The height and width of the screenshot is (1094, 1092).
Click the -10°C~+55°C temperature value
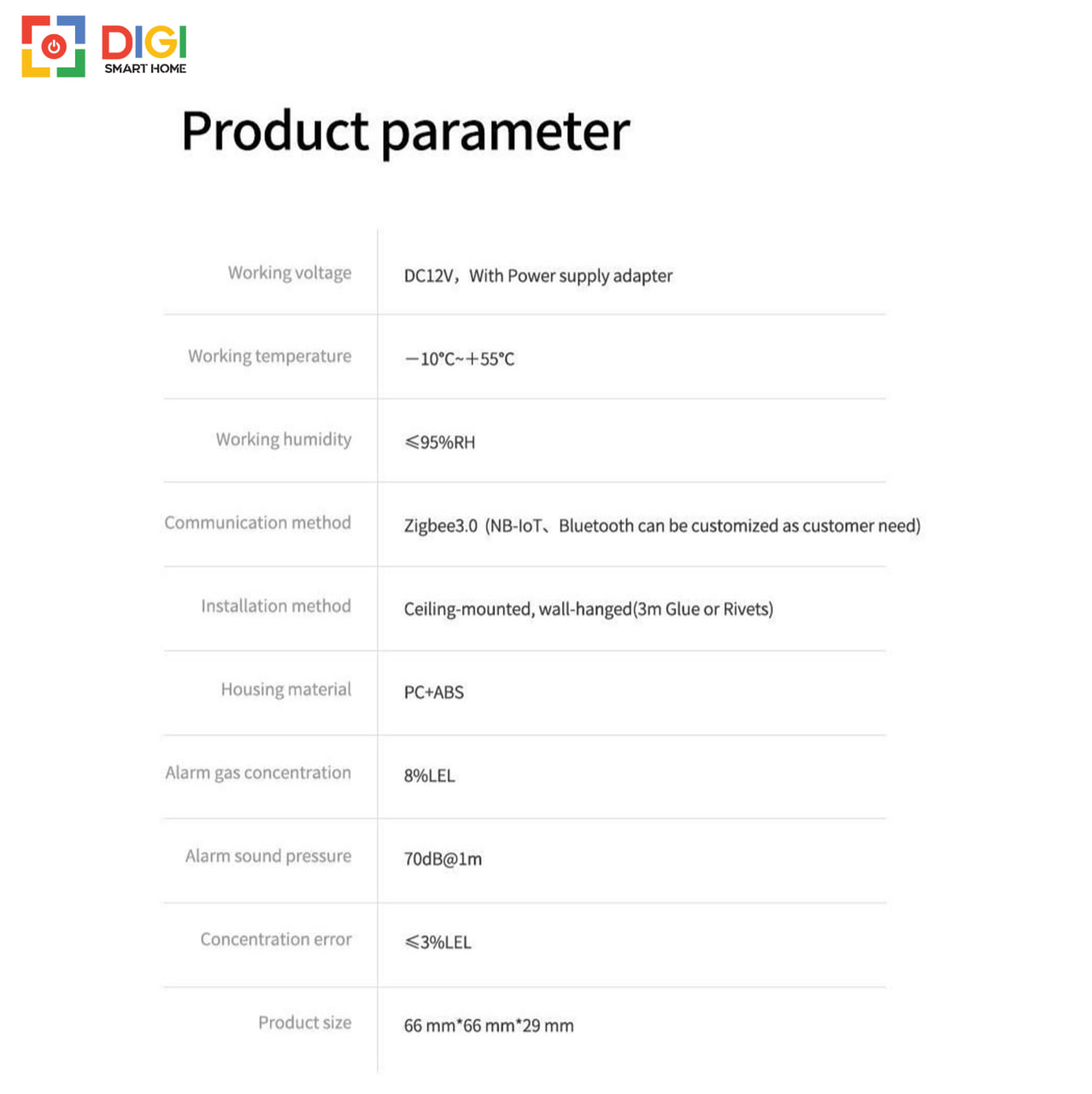click(460, 359)
